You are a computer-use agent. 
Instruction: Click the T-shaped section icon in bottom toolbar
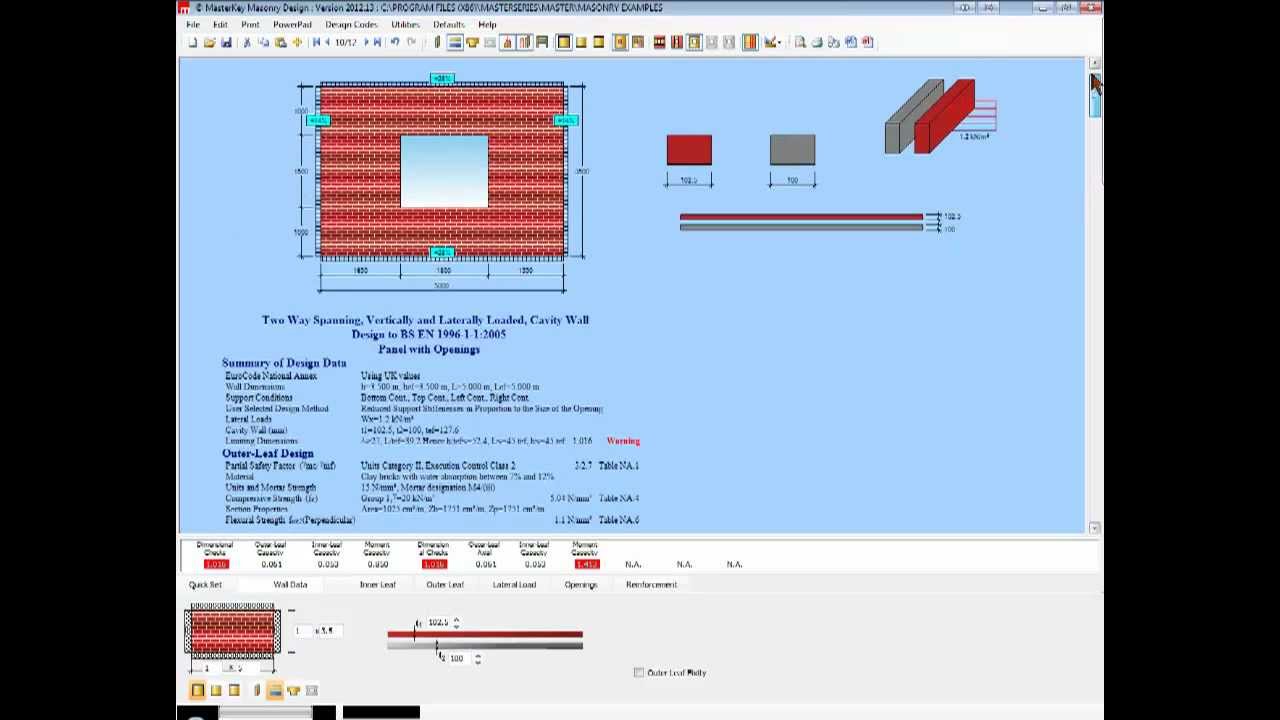point(294,690)
